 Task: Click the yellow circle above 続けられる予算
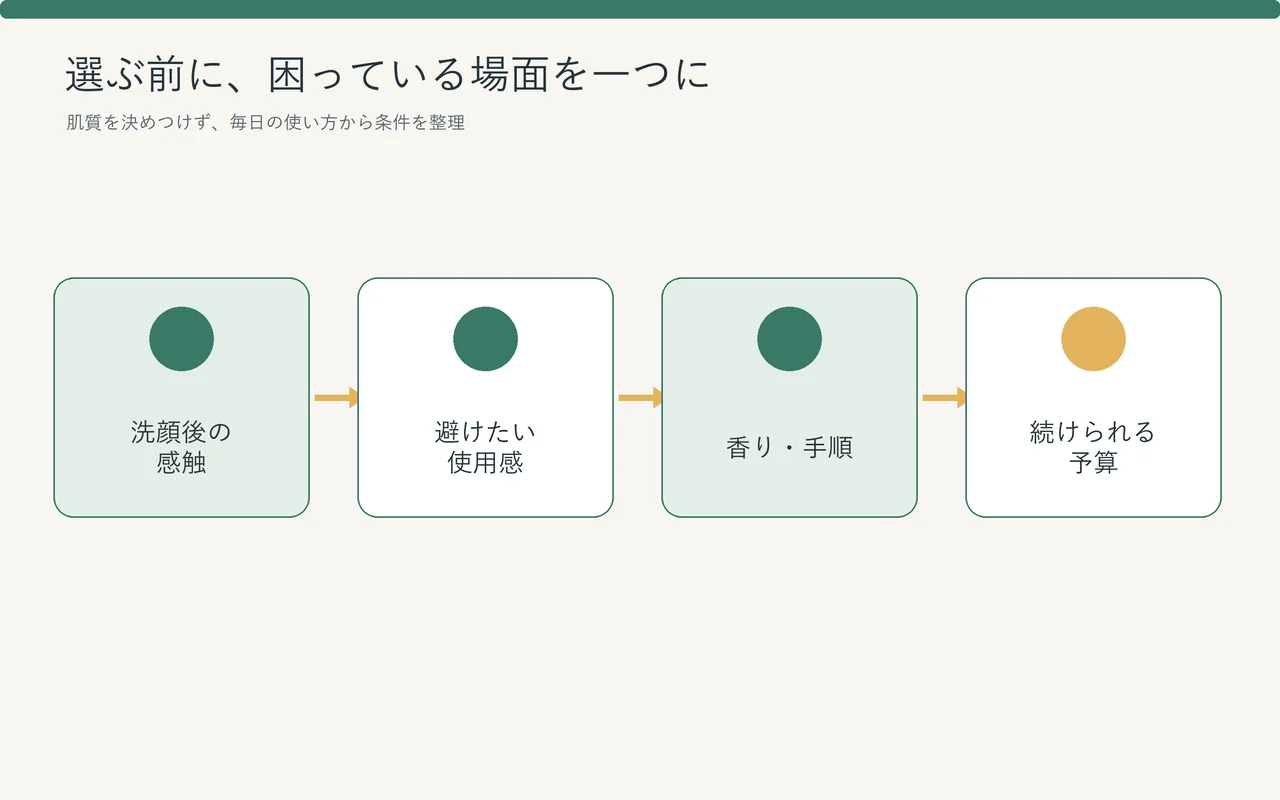coord(1093,339)
